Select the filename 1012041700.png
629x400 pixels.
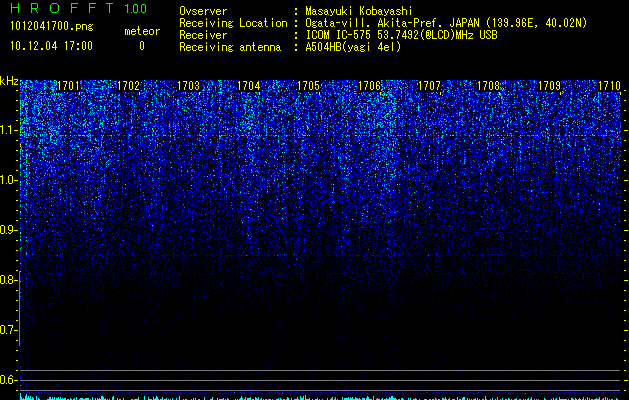click(x=52, y=27)
